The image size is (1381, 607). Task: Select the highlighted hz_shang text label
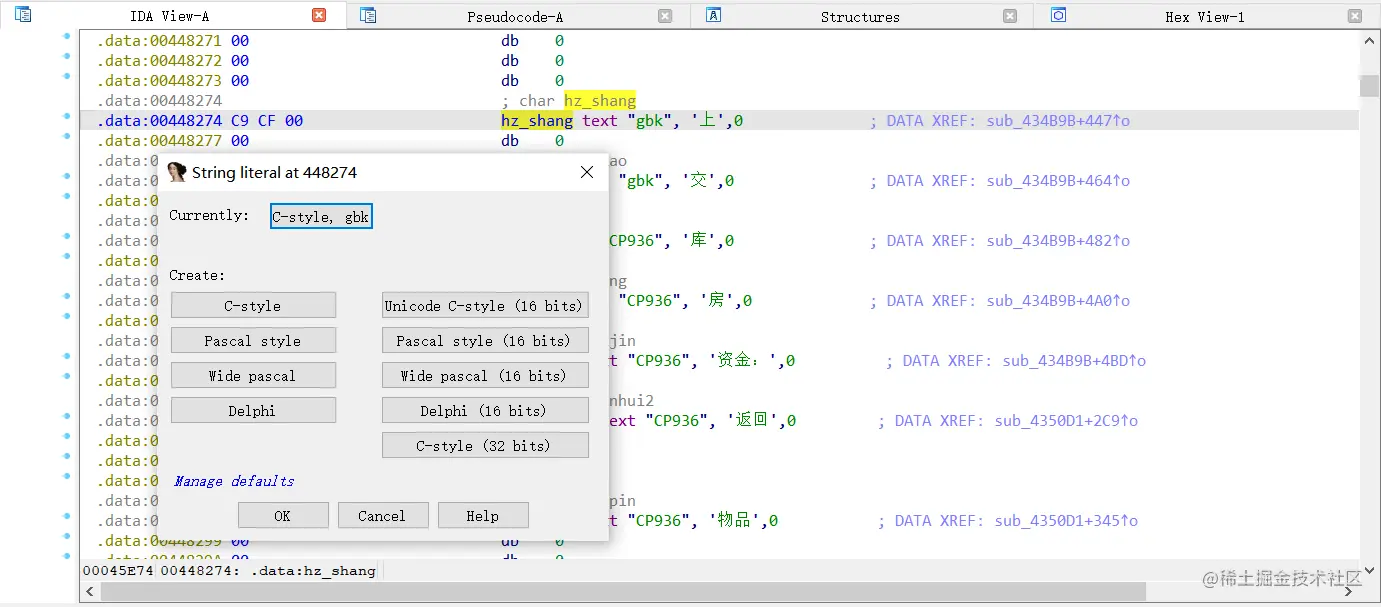pos(537,121)
